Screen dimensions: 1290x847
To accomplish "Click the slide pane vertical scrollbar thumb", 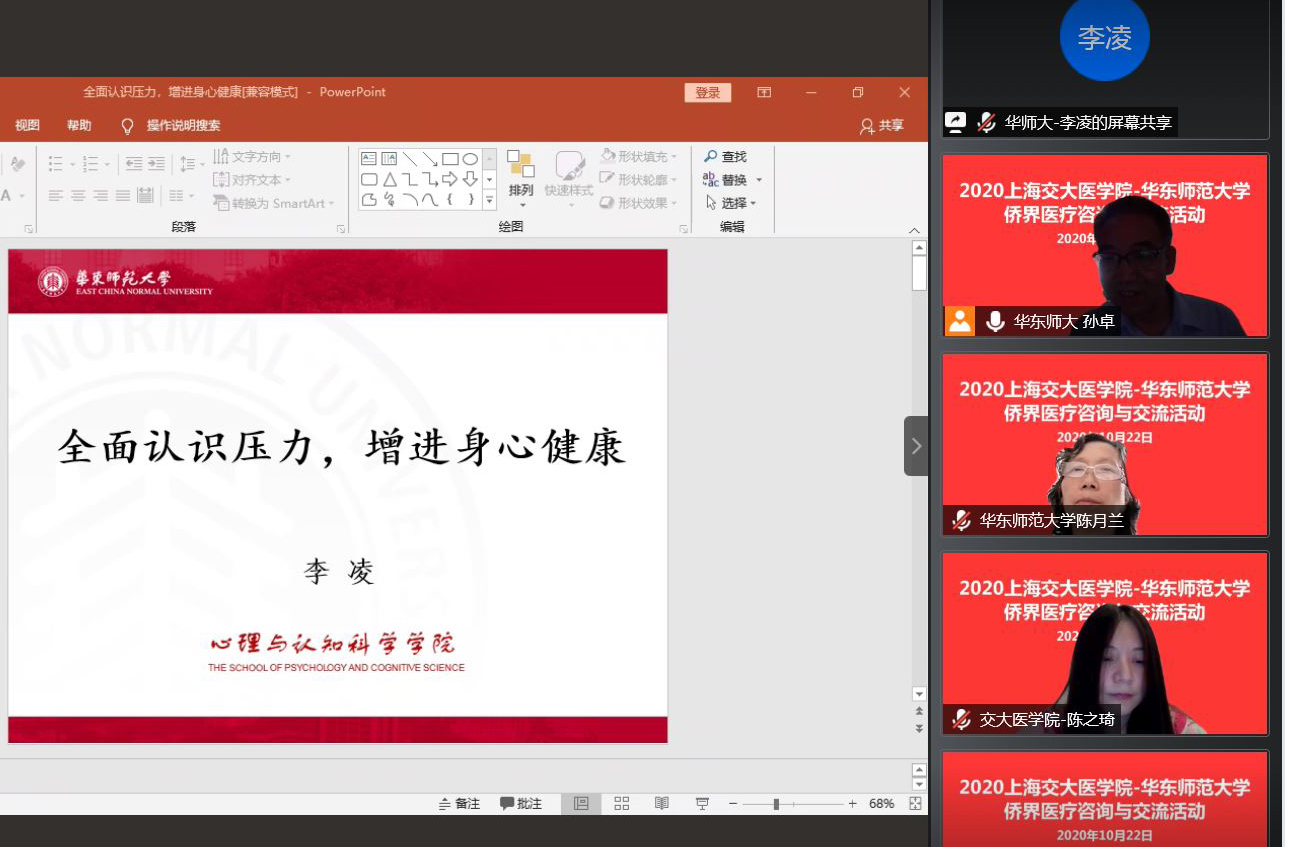I will (x=919, y=273).
